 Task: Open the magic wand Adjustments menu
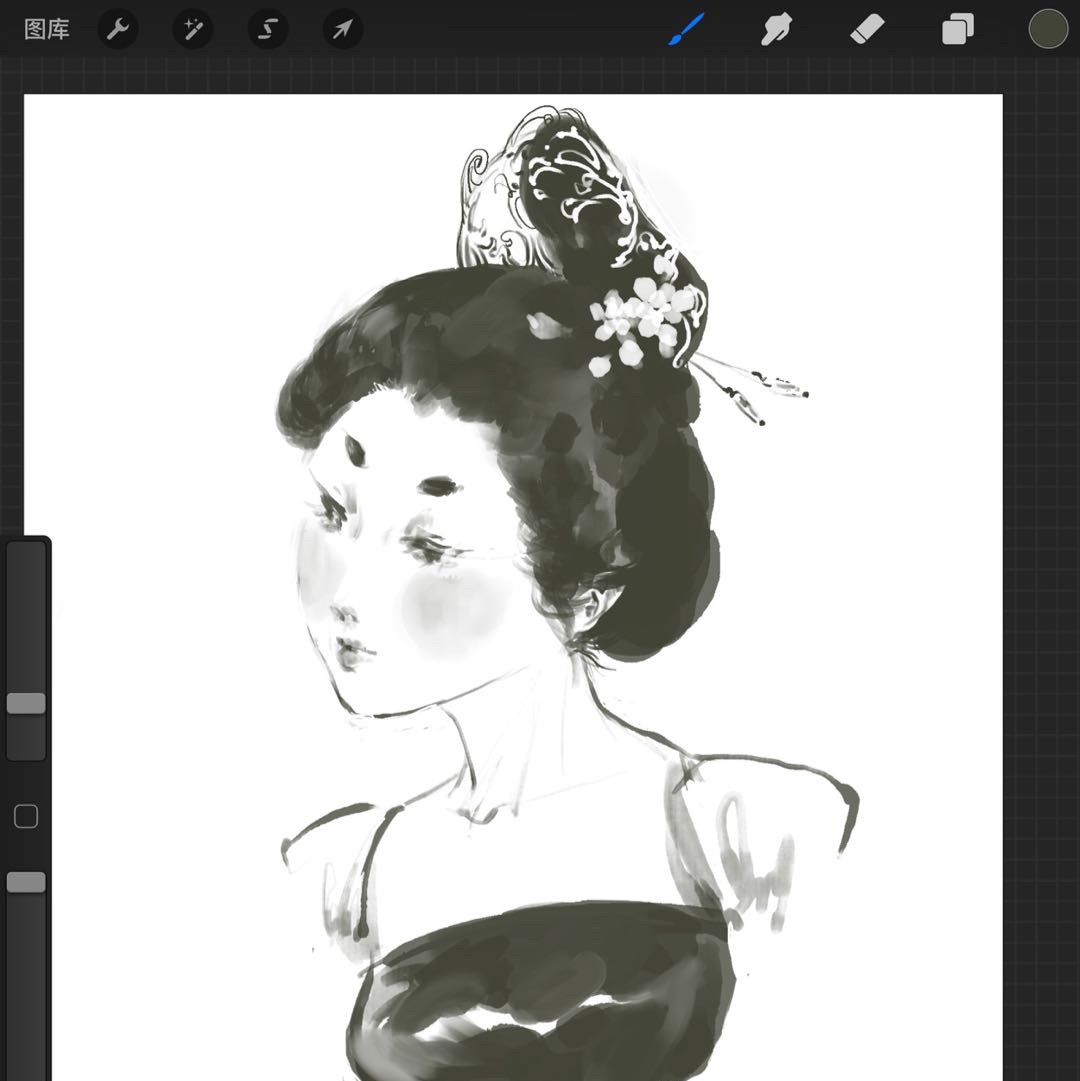tap(193, 30)
